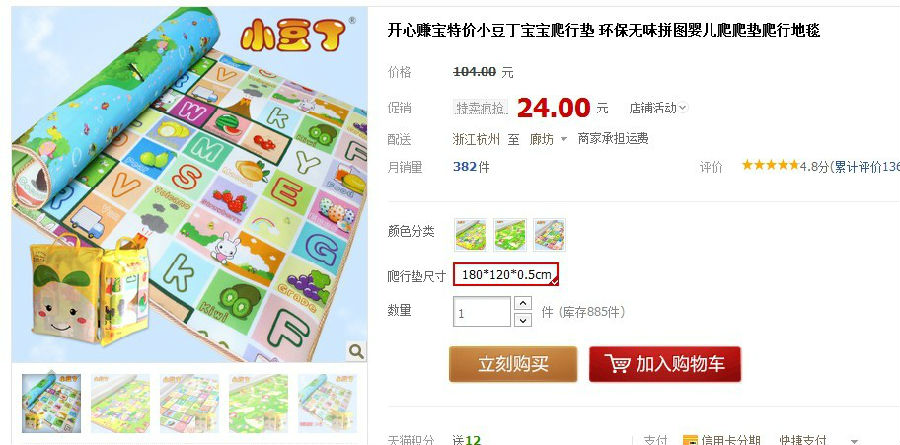Image resolution: width=900 pixels, height=445 pixels.
Task: Click the magnifier zoom icon on product image
Action: coord(356,351)
